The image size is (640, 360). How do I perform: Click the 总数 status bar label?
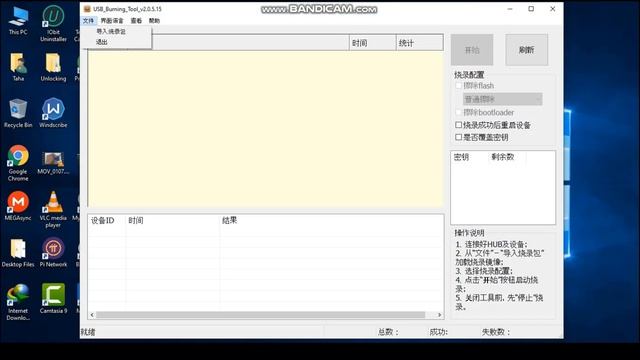(x=388, y=332)
